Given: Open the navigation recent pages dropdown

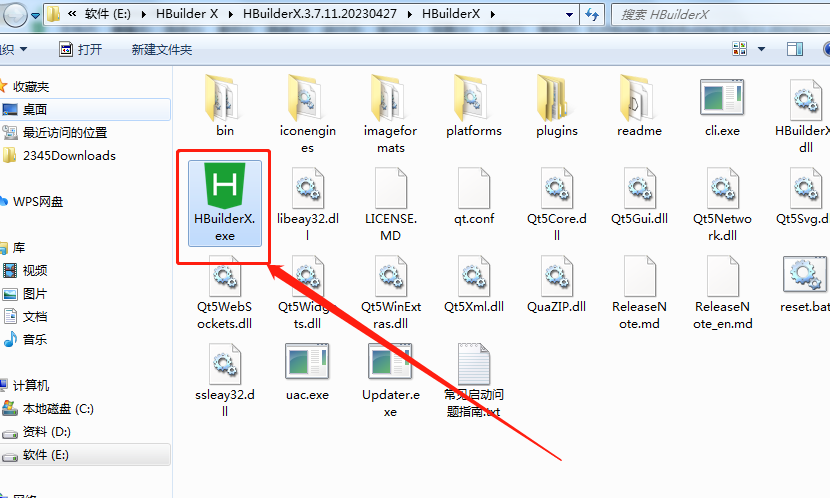Looking at the screenshot, I should (x=35, y=16).
